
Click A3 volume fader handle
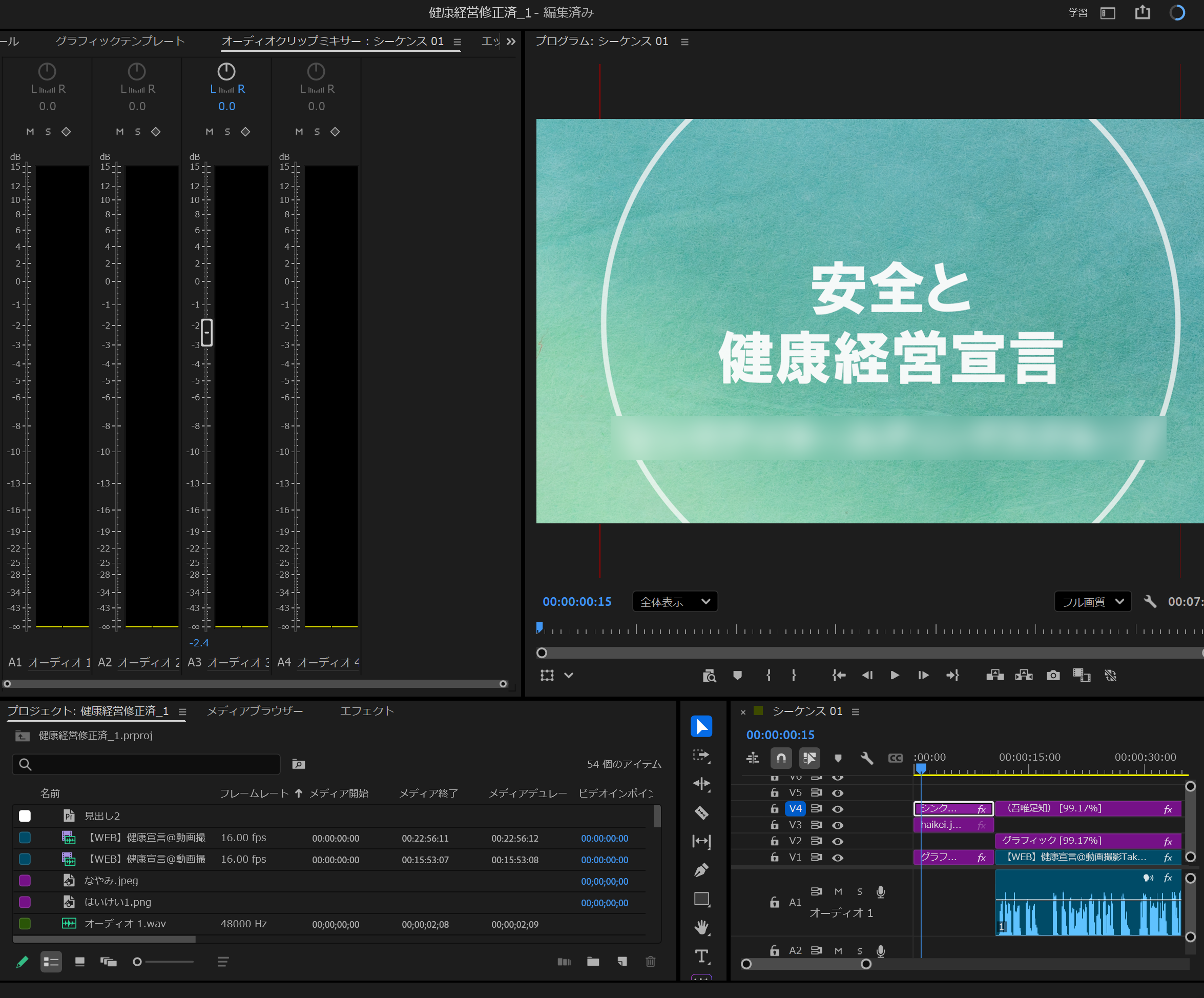tap(207, 332)
